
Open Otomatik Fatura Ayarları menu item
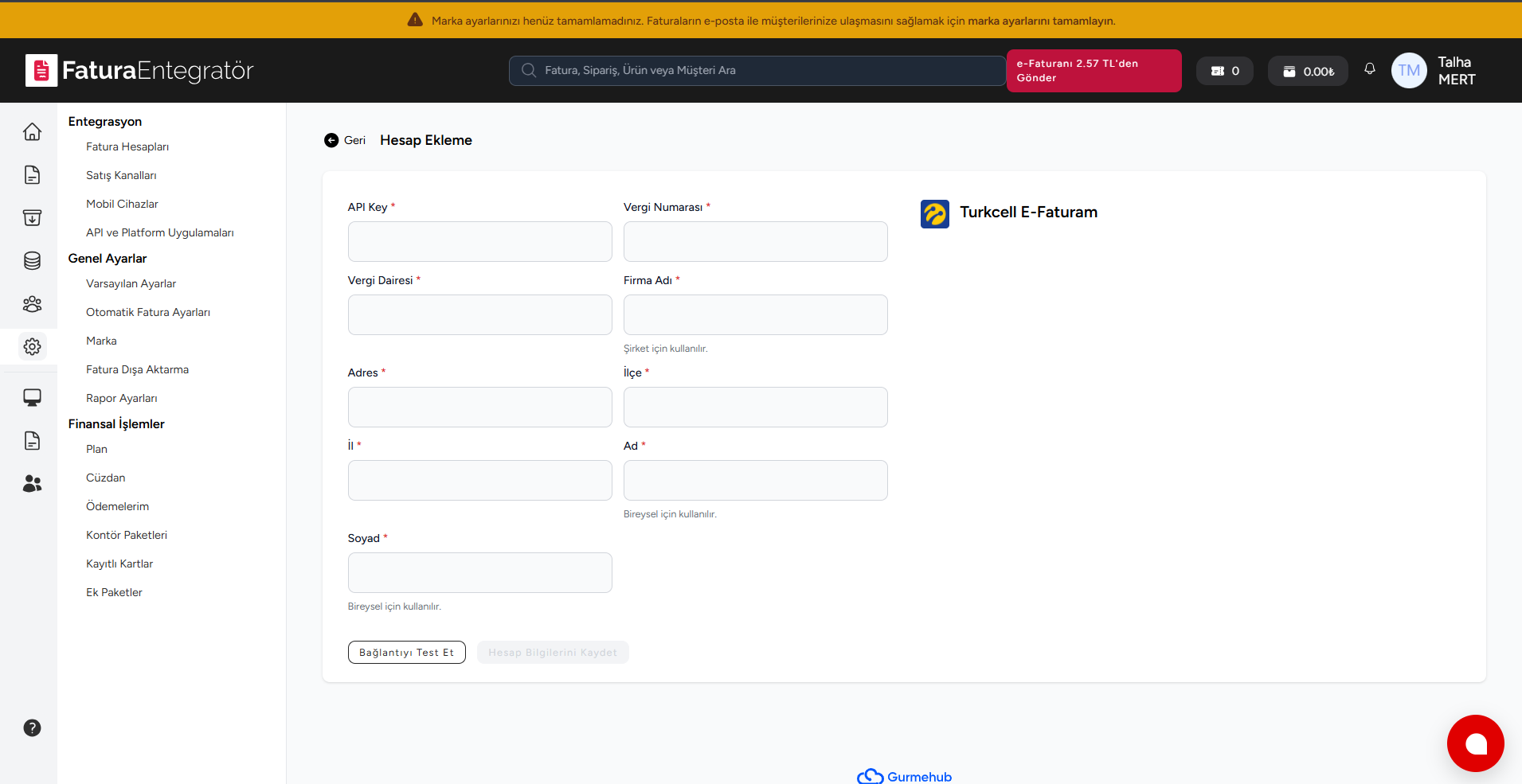click(148, 312)
